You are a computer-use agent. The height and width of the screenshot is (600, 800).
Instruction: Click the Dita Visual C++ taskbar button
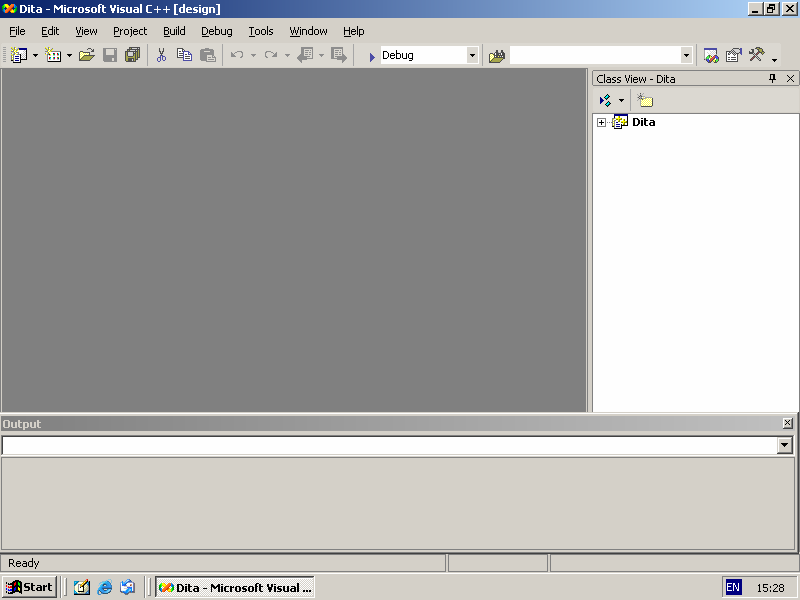coord(235,587)
